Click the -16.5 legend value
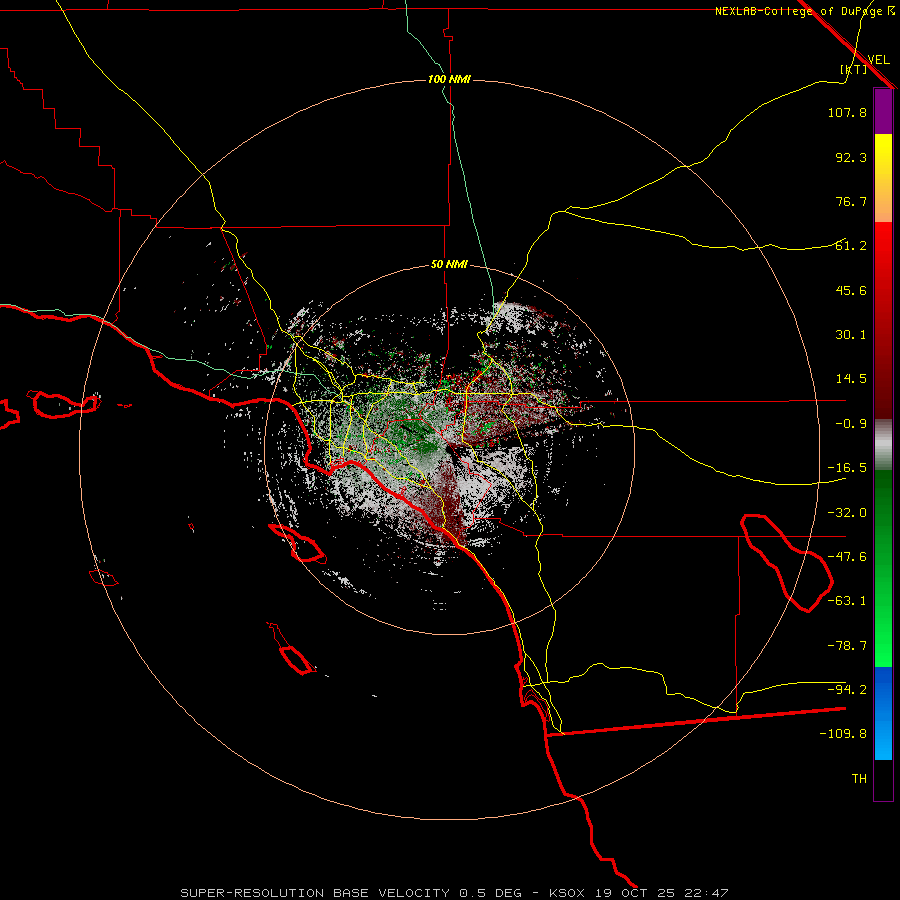Viewport: 900px width, 900px height. 847,468
